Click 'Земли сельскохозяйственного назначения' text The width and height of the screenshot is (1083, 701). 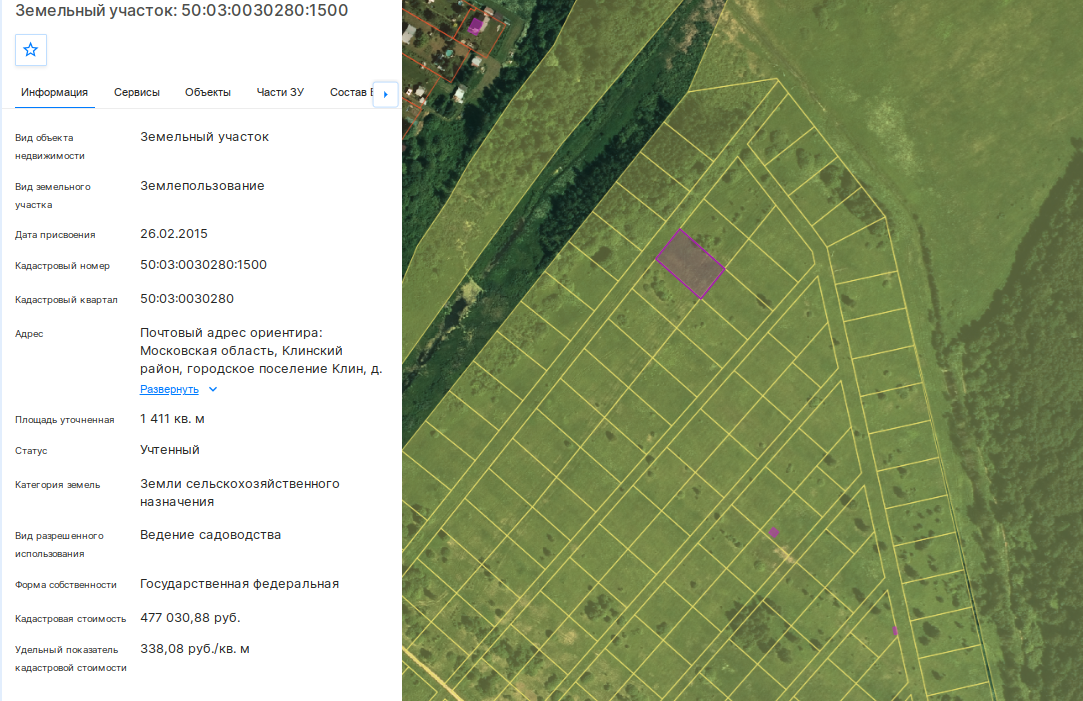(x=240, y=493)
